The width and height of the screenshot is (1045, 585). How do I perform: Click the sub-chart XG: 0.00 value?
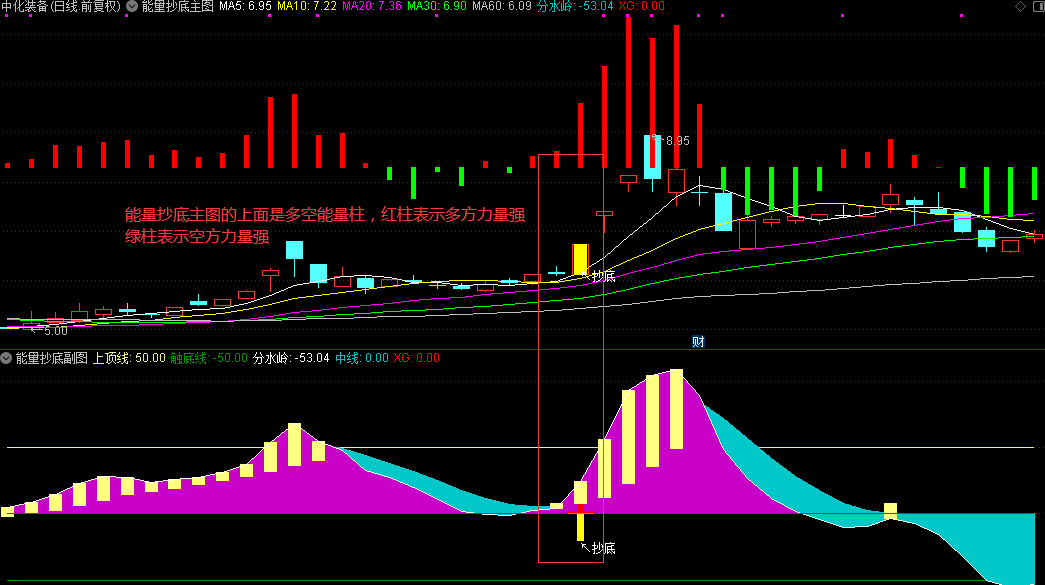coord(417,358)
